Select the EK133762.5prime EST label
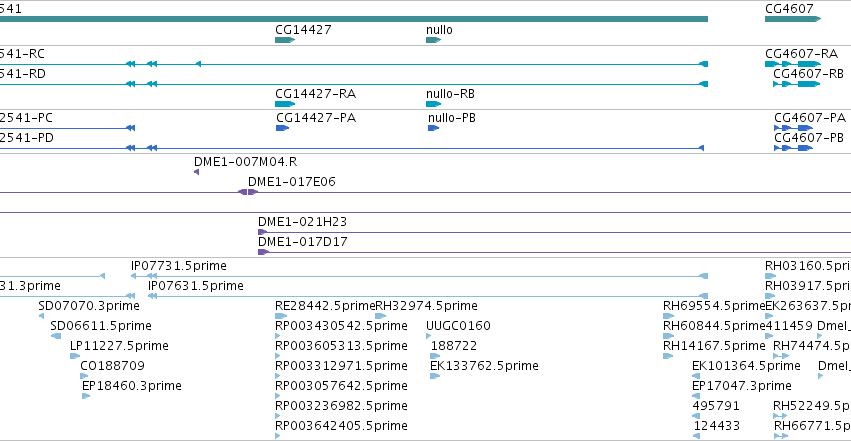 [x=484, y=366]
